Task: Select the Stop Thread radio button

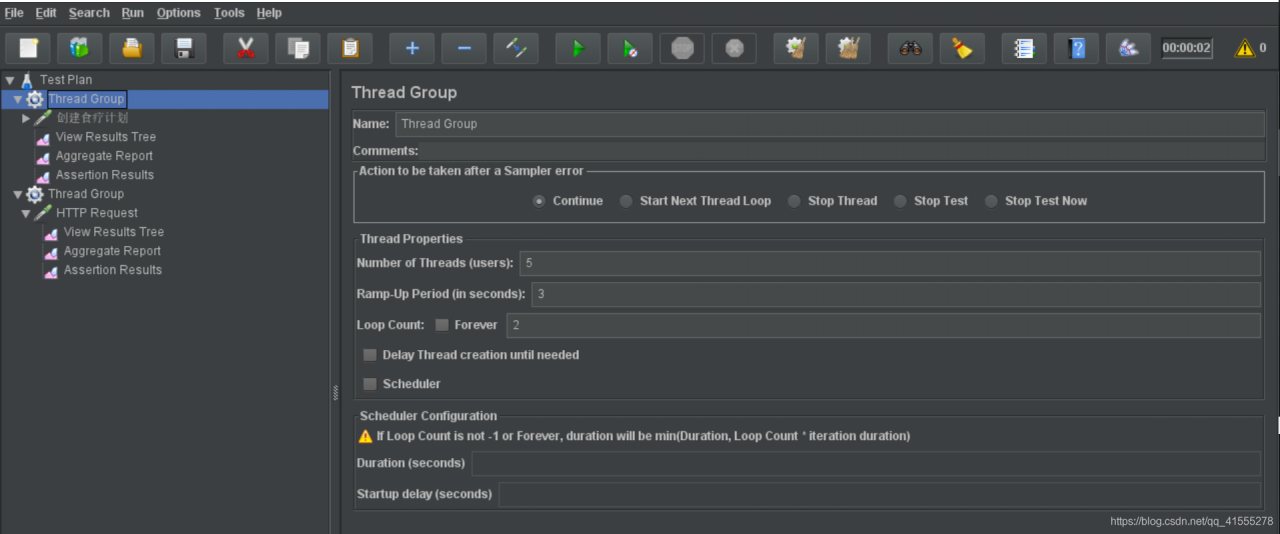Action: [794, 201]
